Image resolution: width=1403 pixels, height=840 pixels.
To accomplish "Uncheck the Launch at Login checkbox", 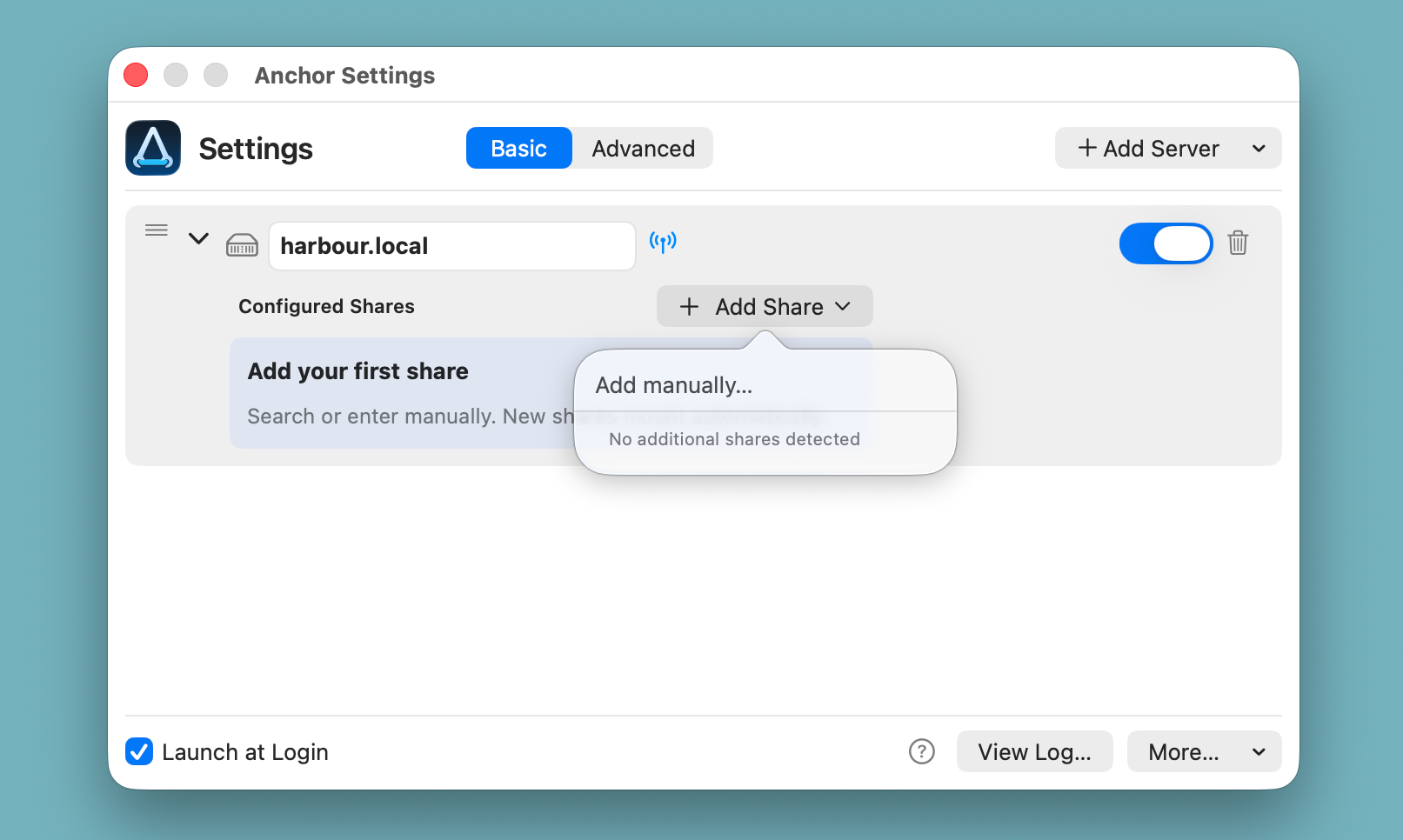I will pos(139,751).
